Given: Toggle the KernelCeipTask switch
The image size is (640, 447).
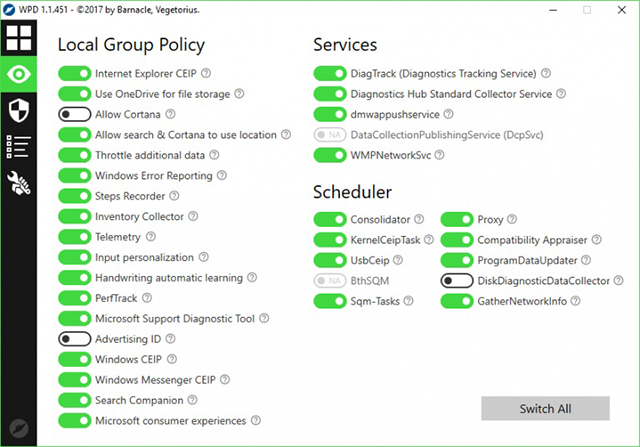Looking at the screenshot, I should tap(330, 240).
